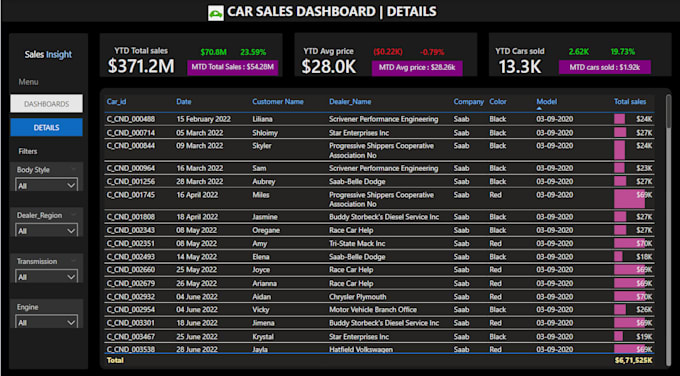
Task: Open the Body Style dropdown
Action: pyautogui.click(x=46, y=185)
